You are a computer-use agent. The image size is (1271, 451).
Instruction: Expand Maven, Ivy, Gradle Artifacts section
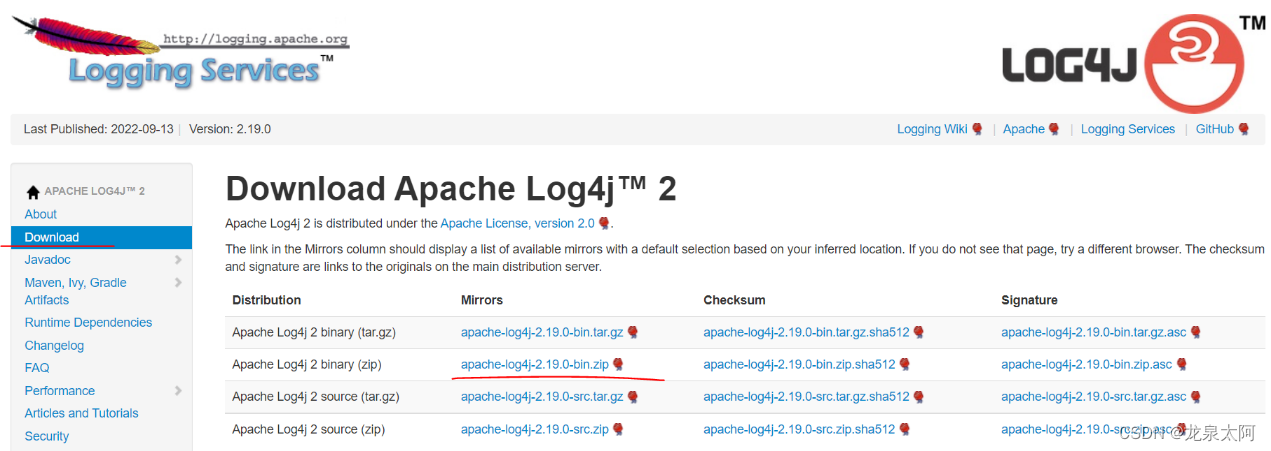(x=178, y=283)
